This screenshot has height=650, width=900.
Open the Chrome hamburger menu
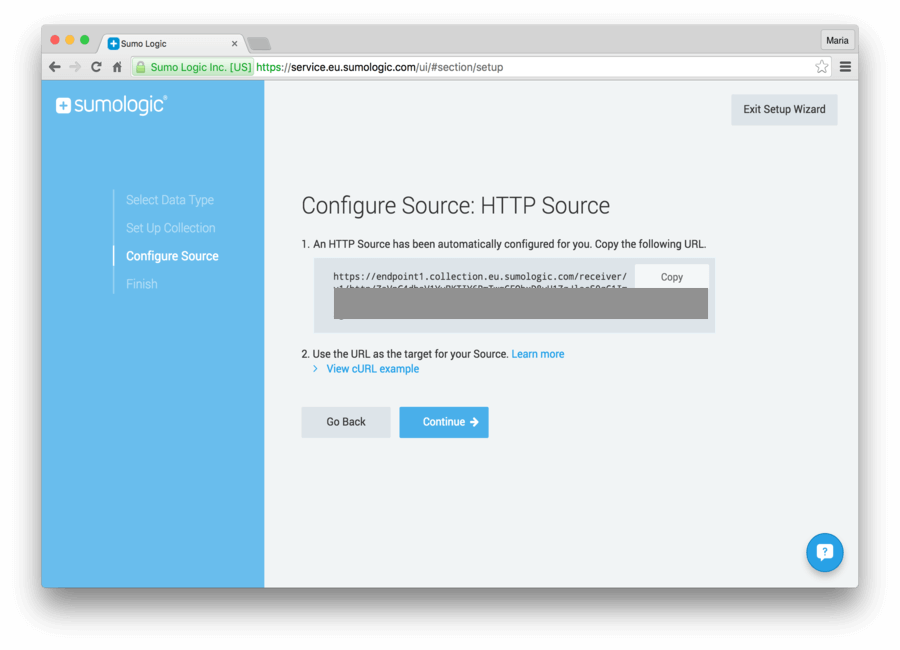coord(845,67)
